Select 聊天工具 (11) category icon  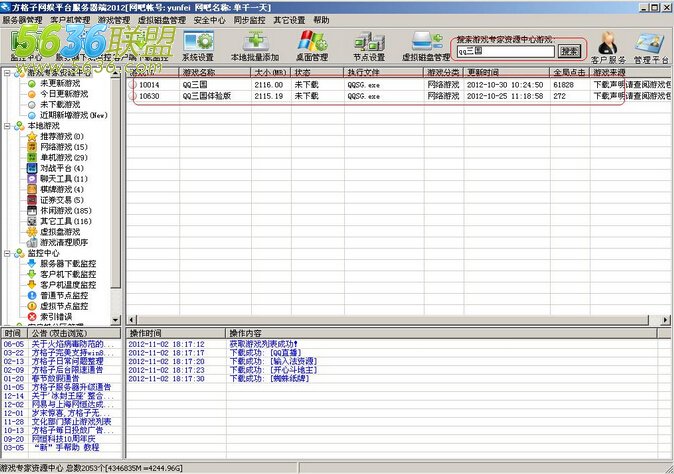tap(32, 179)
